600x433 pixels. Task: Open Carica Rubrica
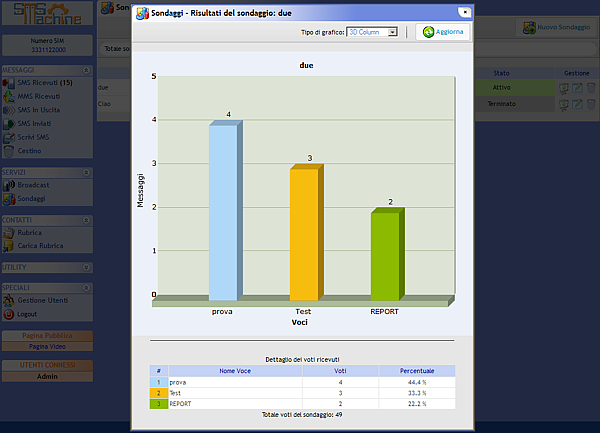coord(40,246)
